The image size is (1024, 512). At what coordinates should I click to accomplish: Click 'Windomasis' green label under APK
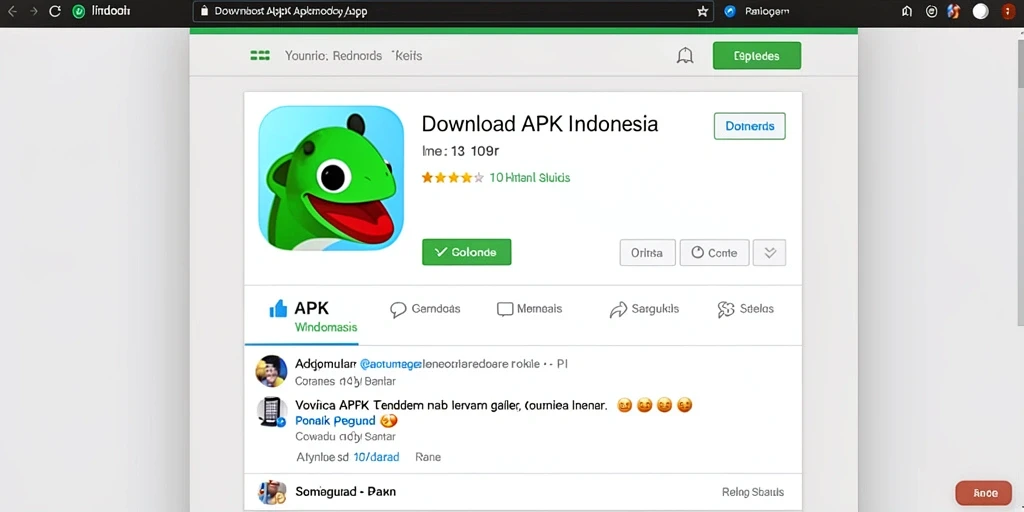(x=326, y=327)
